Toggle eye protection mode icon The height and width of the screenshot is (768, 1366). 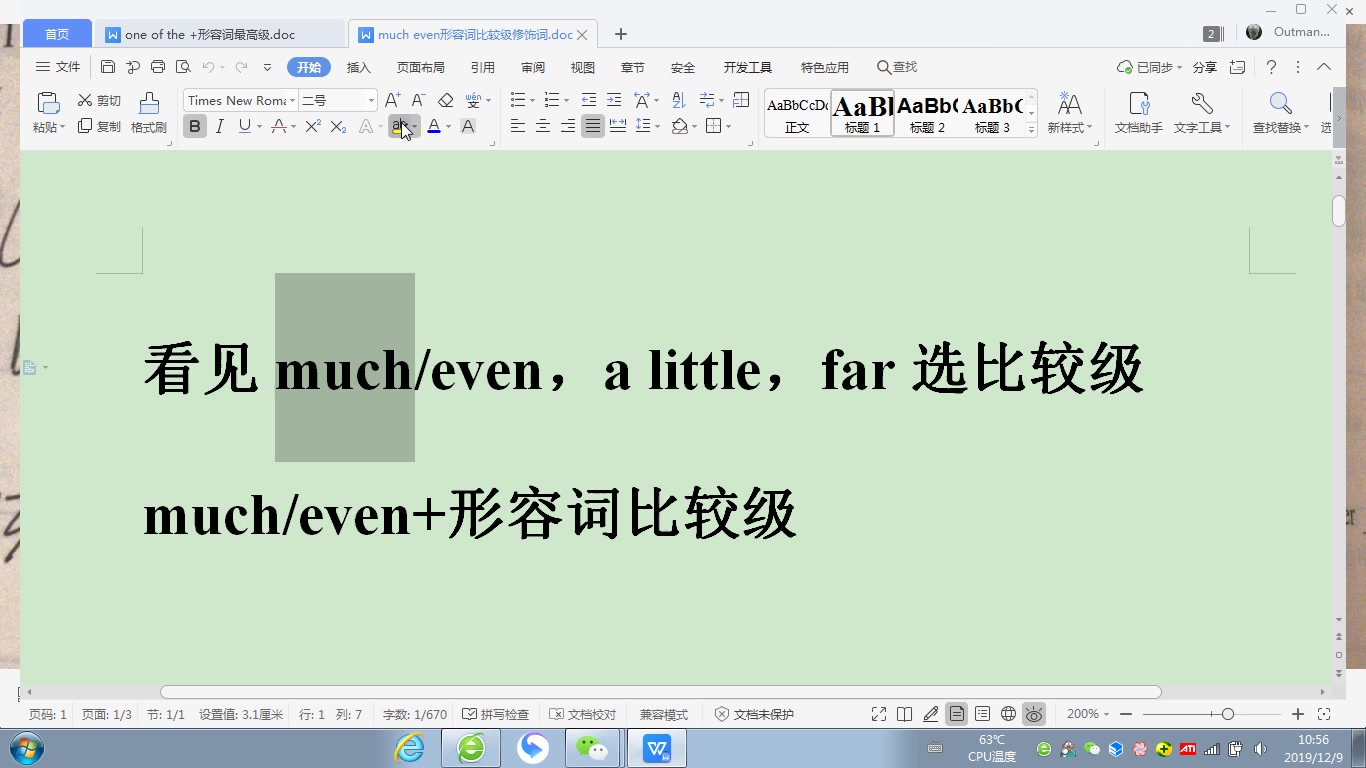pyautogui.click(x=1034, y=714)
